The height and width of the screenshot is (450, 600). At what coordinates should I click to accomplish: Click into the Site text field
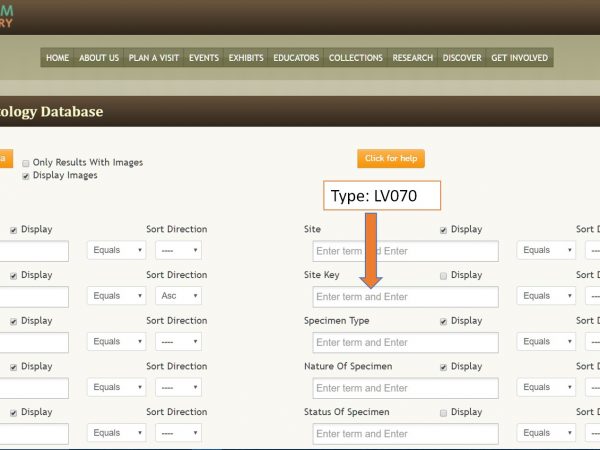(x=405, y=251)
